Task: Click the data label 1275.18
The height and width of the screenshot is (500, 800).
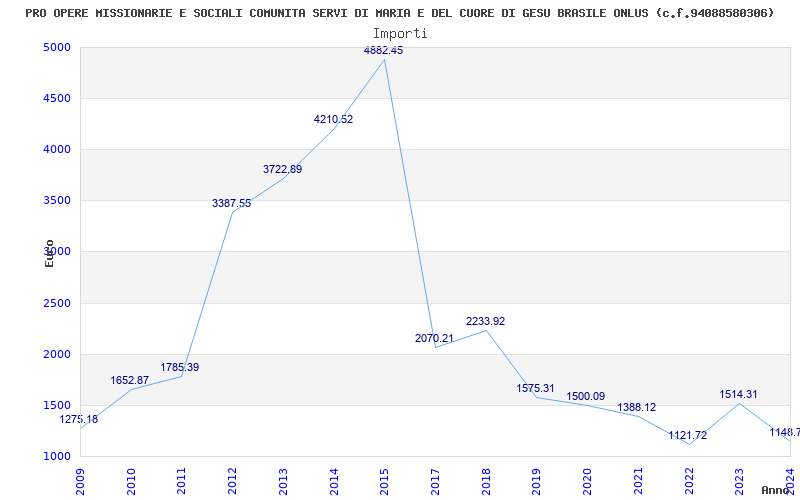Action: 79,420
